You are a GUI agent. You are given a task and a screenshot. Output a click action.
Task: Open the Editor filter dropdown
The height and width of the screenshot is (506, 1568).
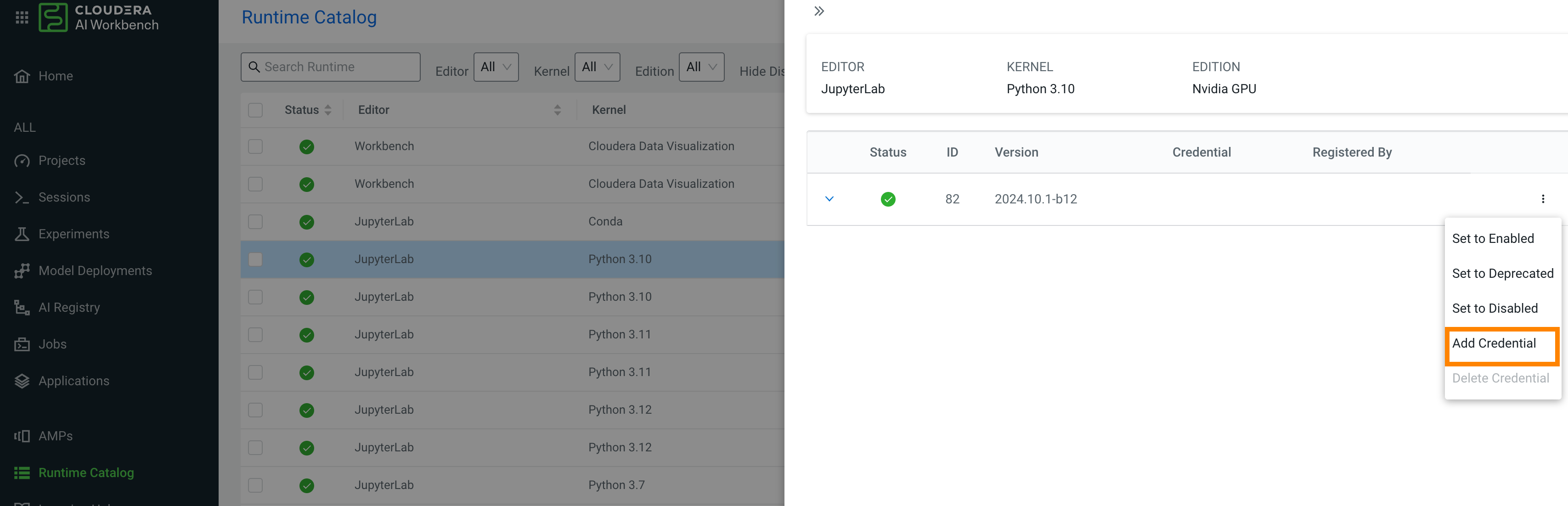coord(496,67)
